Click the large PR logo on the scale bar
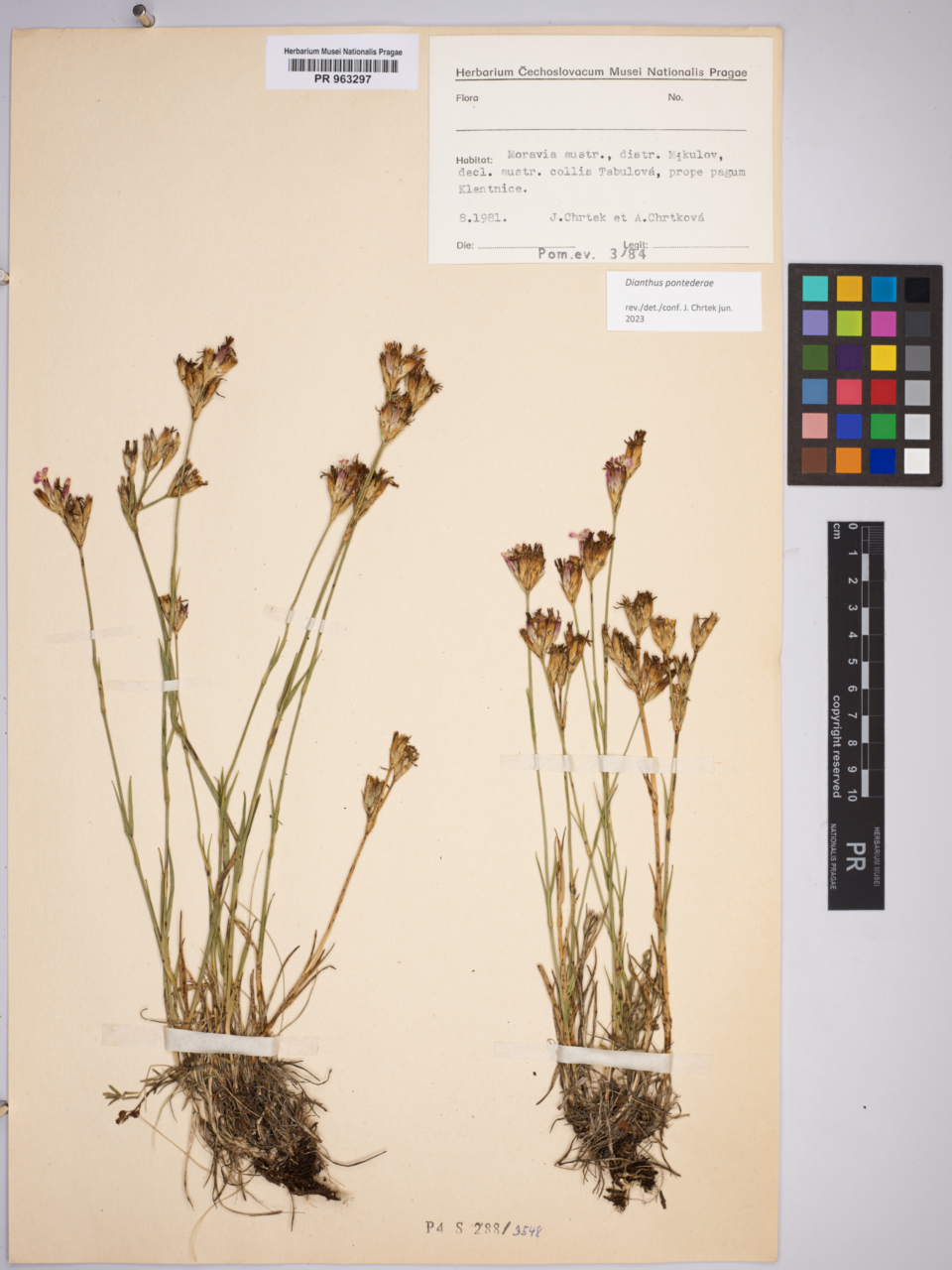 856,856
